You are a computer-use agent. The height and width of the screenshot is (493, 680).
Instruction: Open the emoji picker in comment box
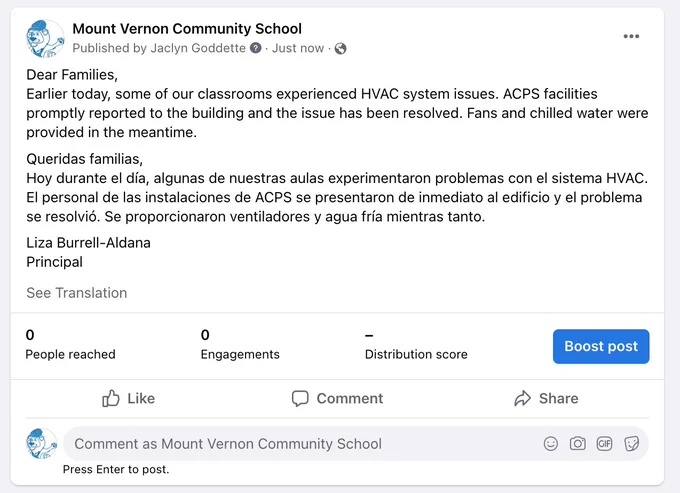pyautogui.click(x=551, y=444)
